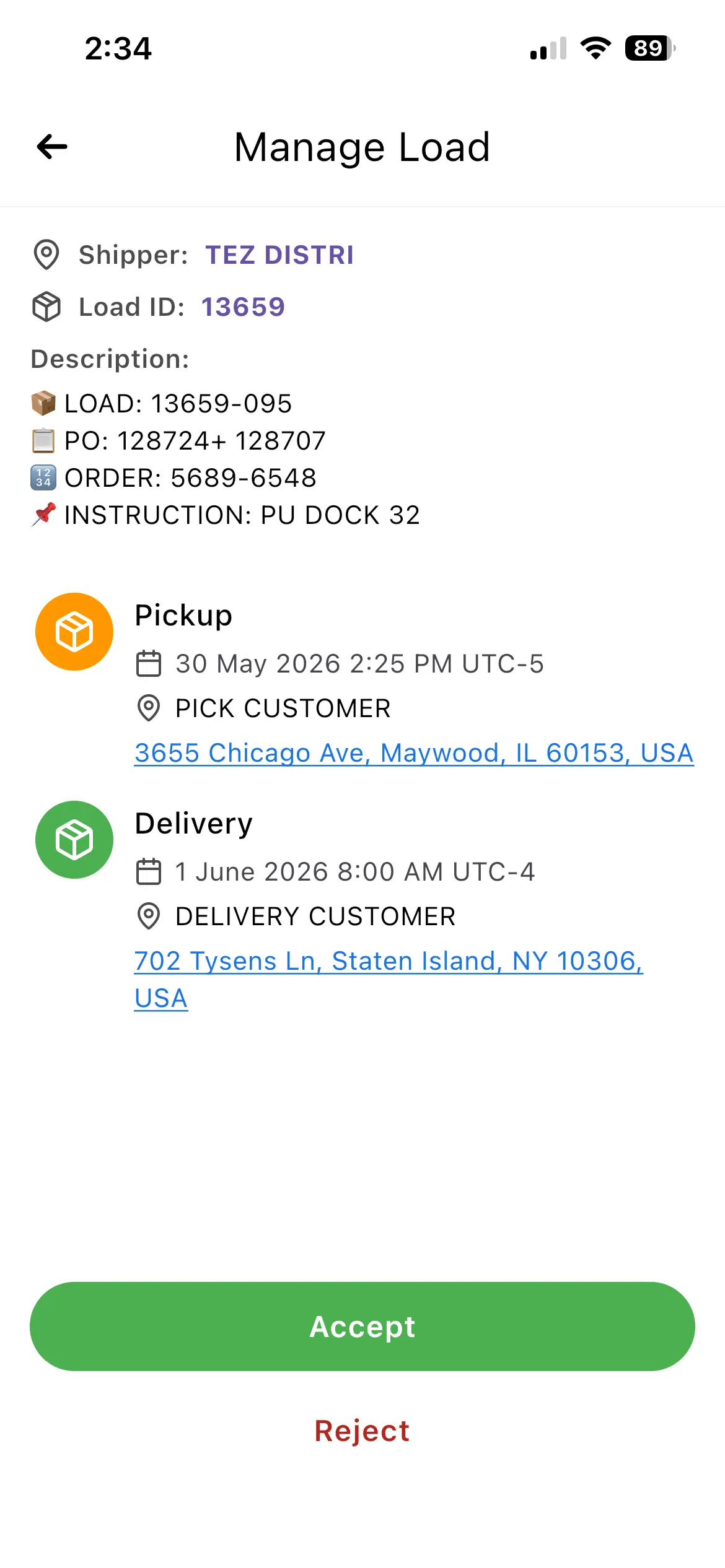The height and width of the screenshot is (1568, 725).
Task: Tap the Wi-Fi status icon
Action: (595, 48)
